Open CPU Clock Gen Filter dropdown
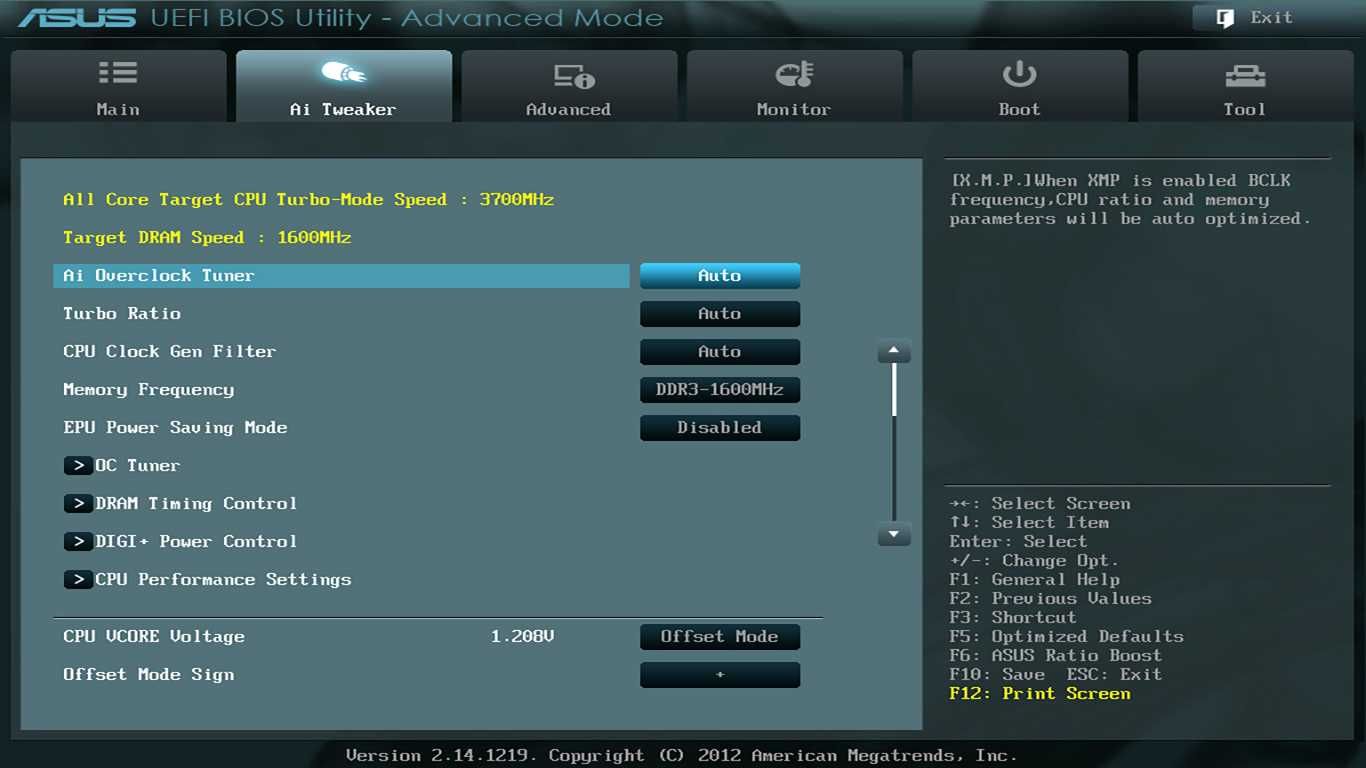 tap(720, 352)
